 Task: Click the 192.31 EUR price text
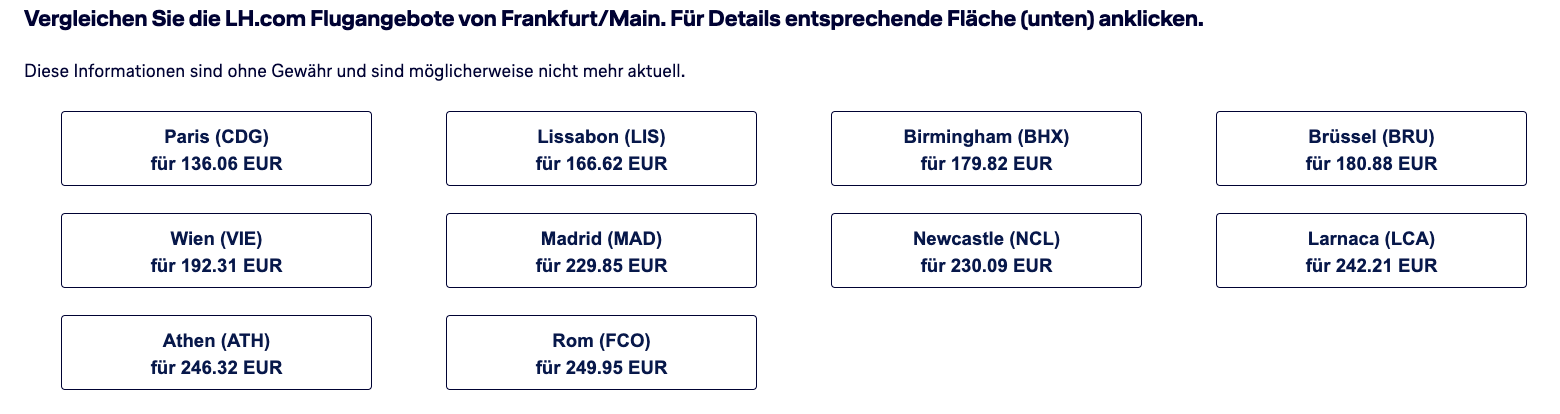(x=216, y=266)
